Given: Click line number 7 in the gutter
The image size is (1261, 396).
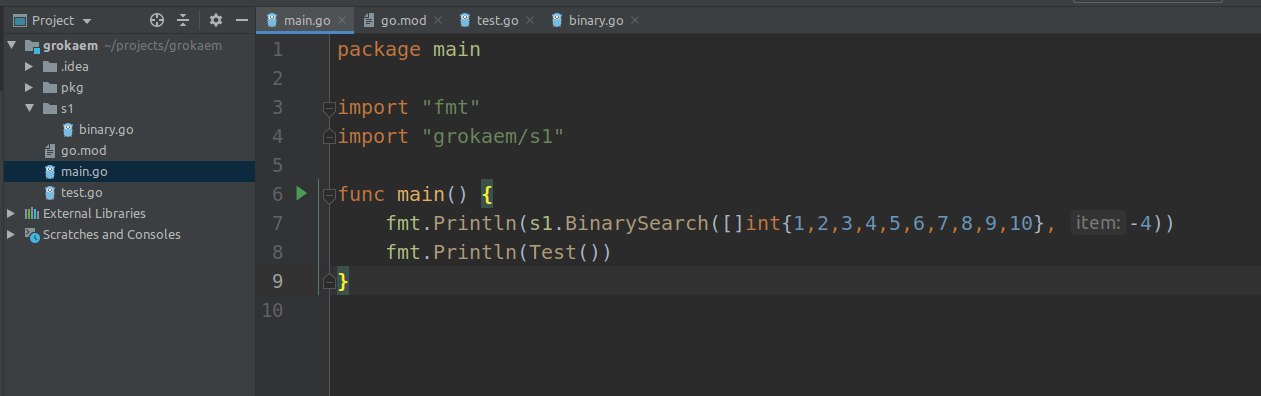Looking at the screenshot, I should coord(278,223).
